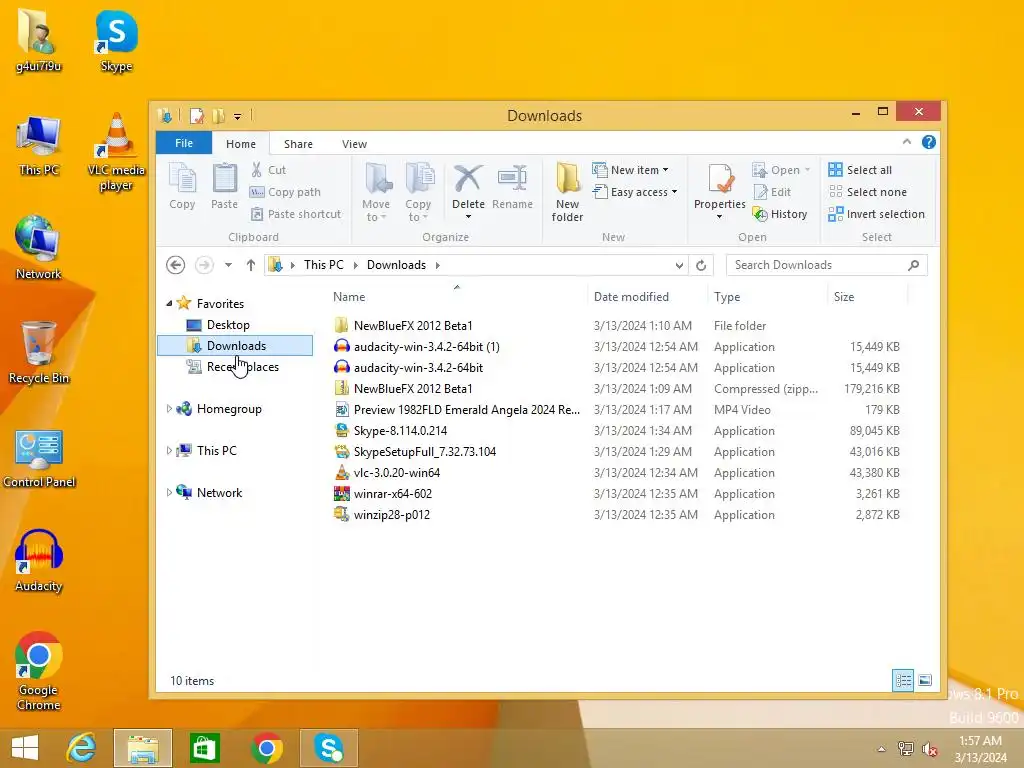Open the File menu tab
The image size is (1024, 768).
[184, 143]
